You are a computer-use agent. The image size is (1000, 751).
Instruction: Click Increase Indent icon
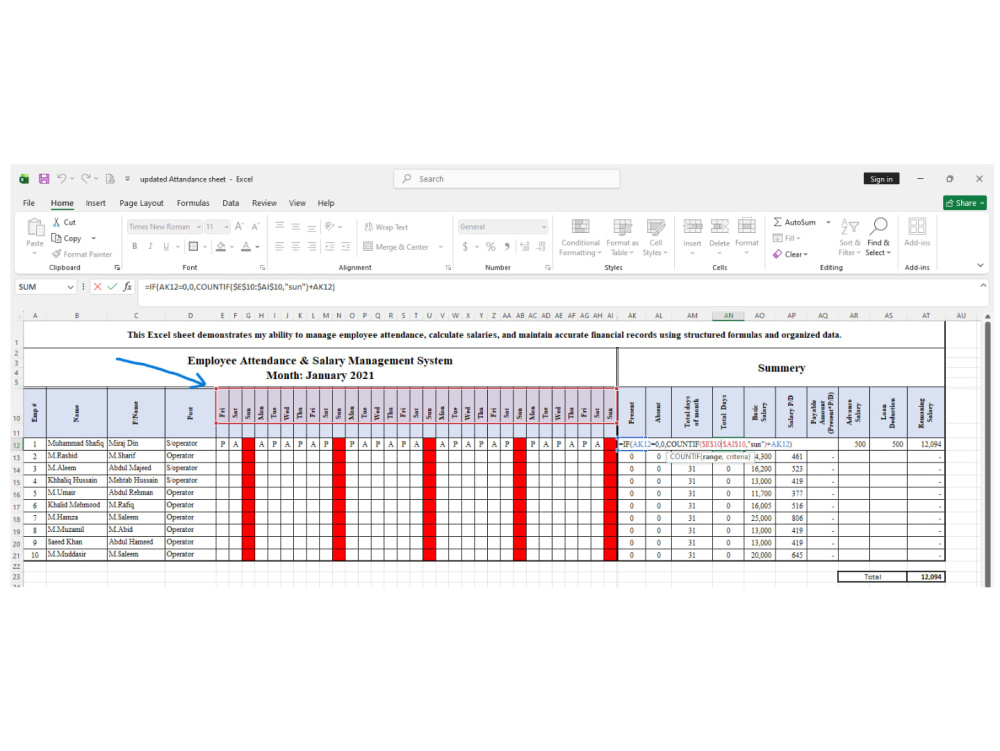[x=346, y=246]
